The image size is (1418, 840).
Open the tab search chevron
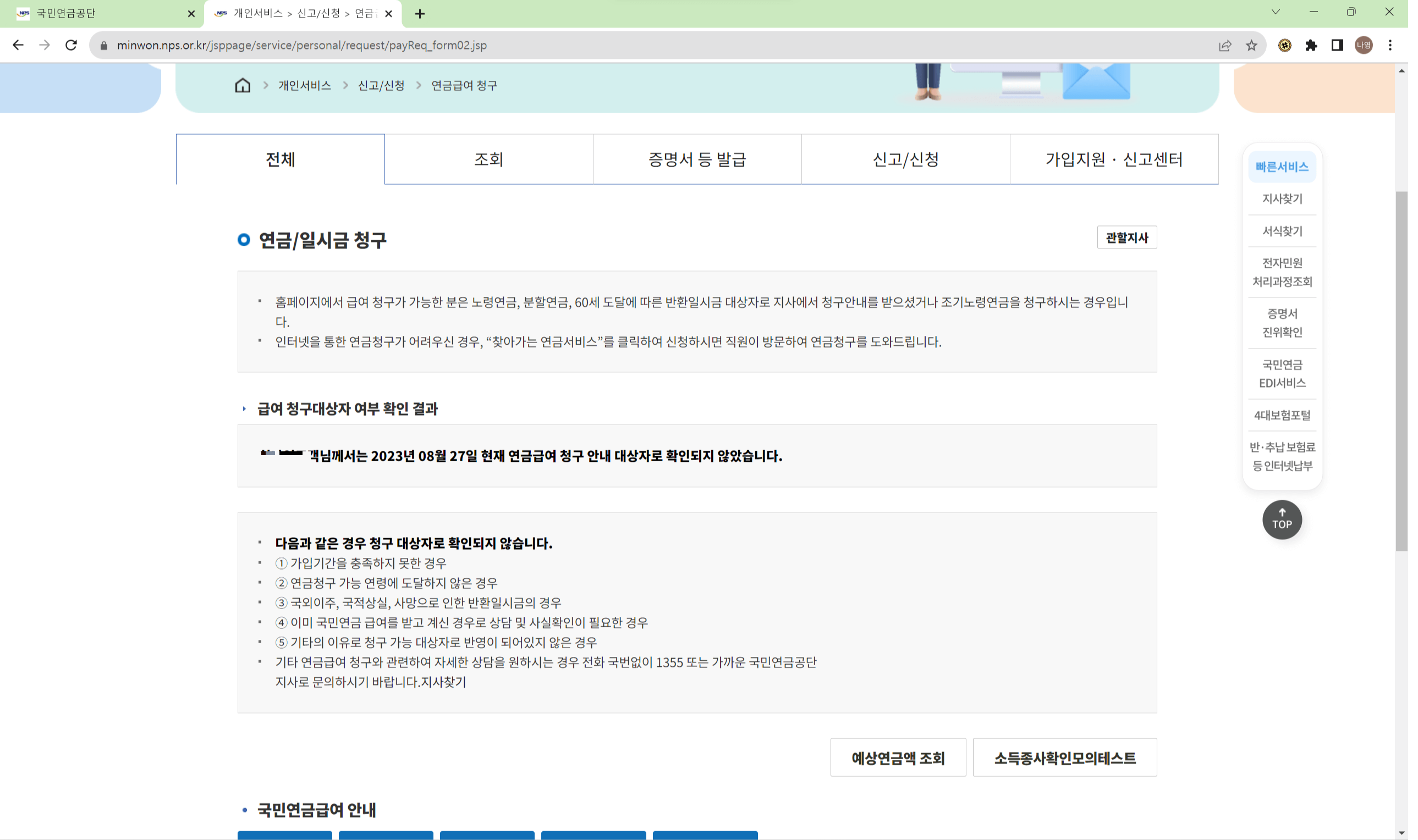point(1276,12)
